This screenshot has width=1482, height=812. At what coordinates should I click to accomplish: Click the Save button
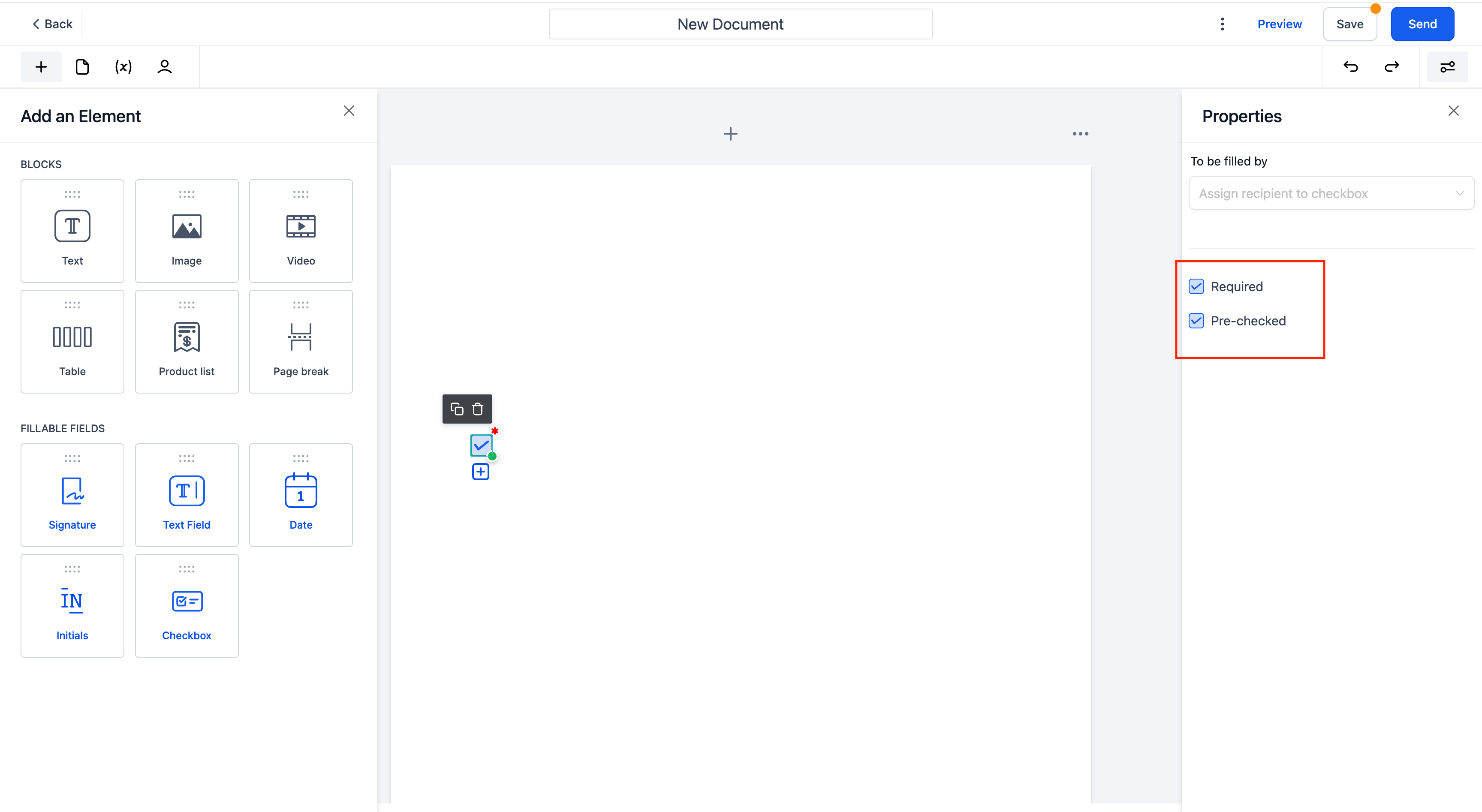click(x=1350, y=24)
